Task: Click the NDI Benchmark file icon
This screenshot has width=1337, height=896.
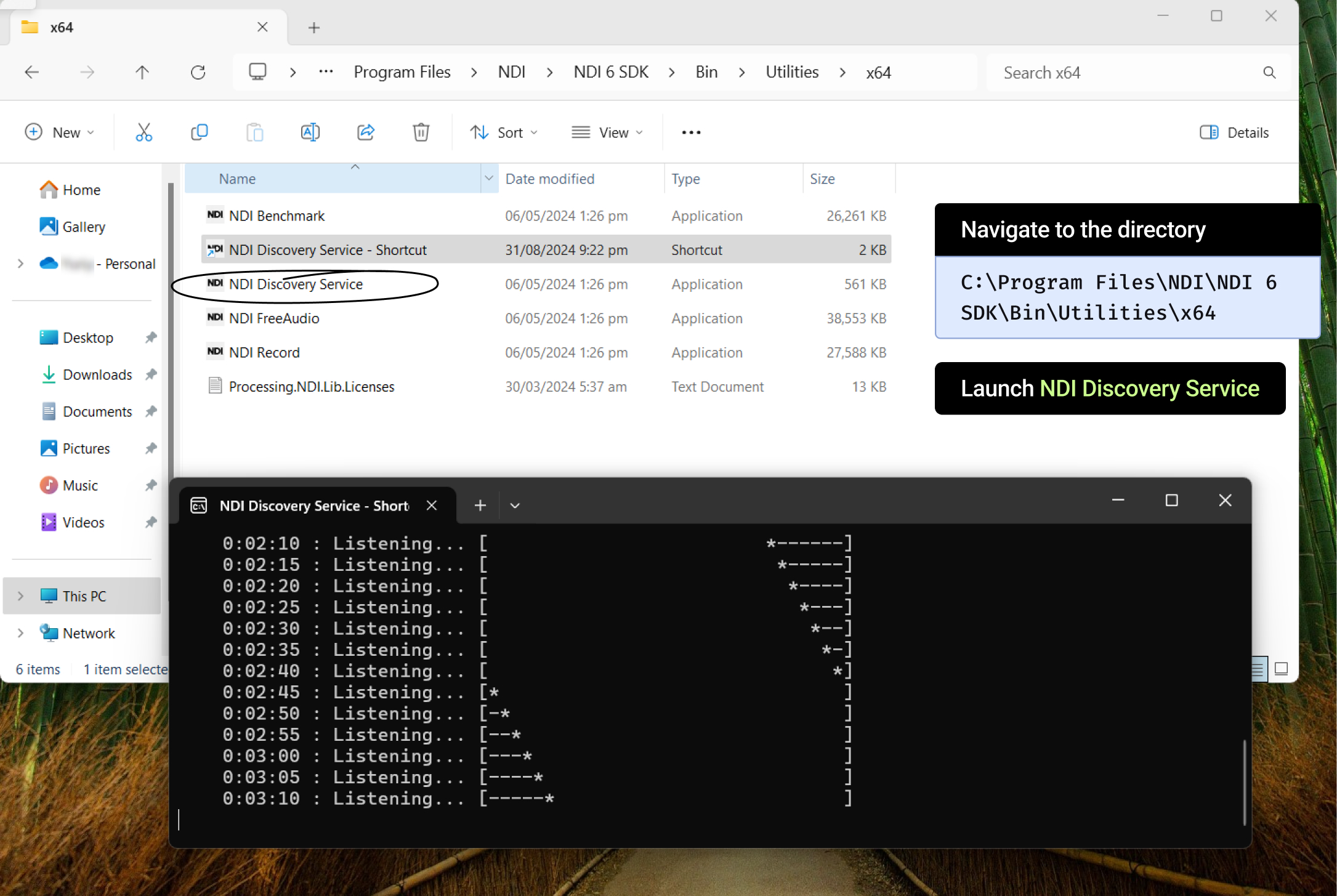Action: tap(215, 215)
